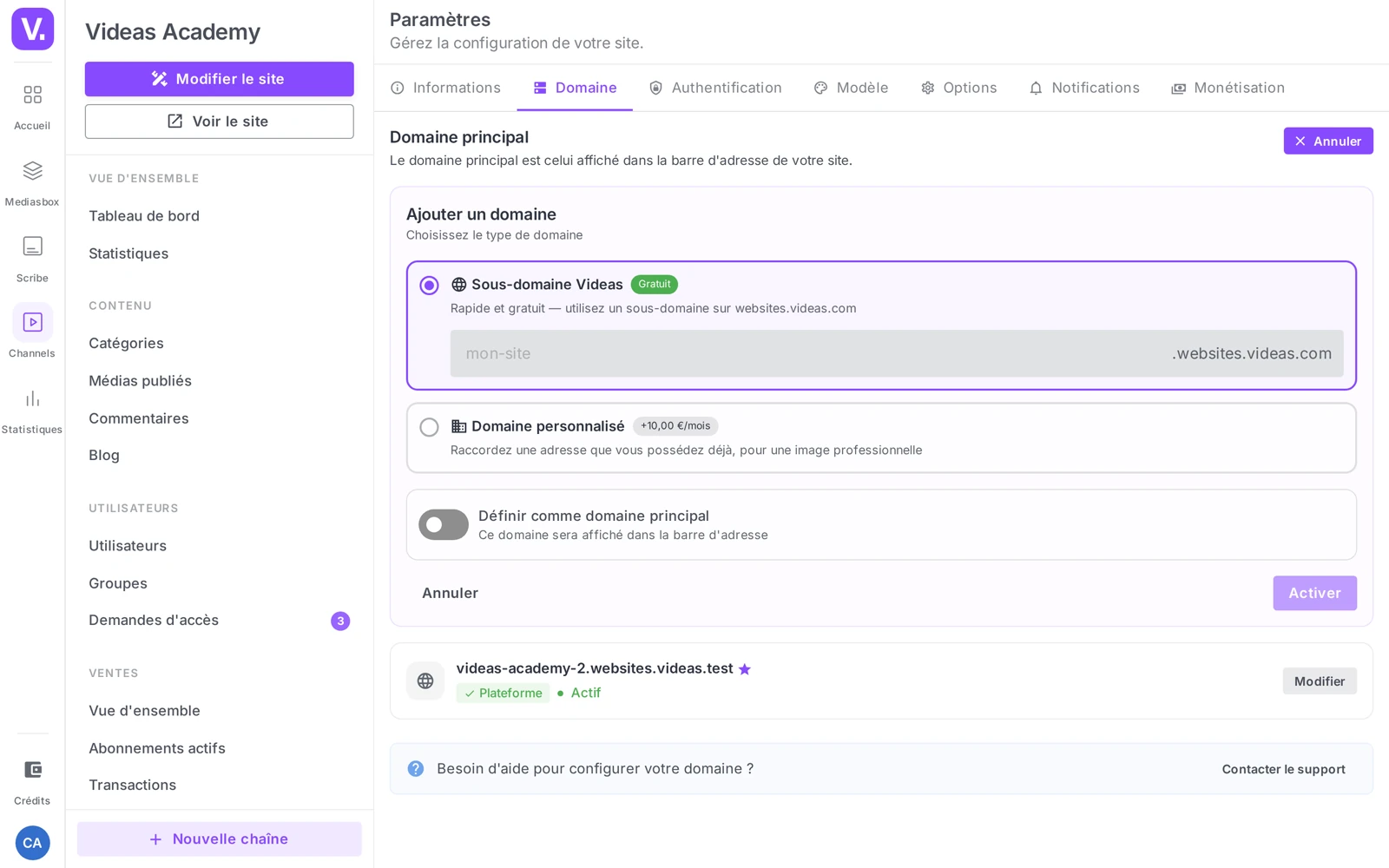Click the Plateforme status badge
This screenshot has height=868, width=1389.
503,694
